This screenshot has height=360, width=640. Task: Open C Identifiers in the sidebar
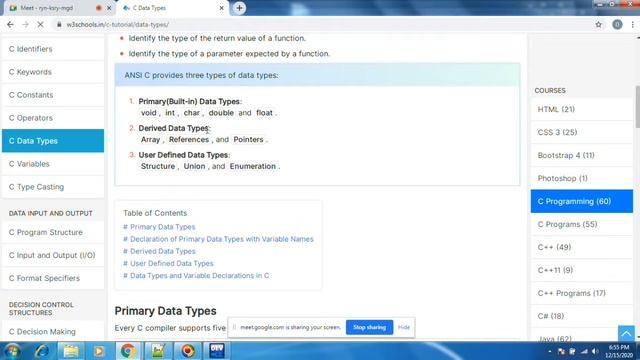pyautogui.click(x=53, y=49)
